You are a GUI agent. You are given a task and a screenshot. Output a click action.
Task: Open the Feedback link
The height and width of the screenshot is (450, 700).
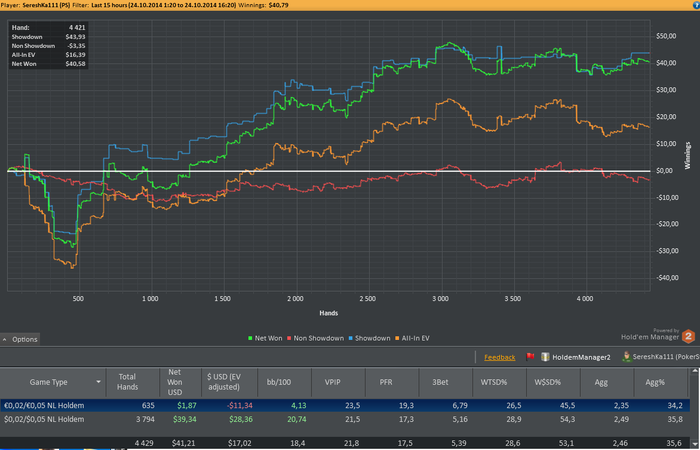click(500, 356)
